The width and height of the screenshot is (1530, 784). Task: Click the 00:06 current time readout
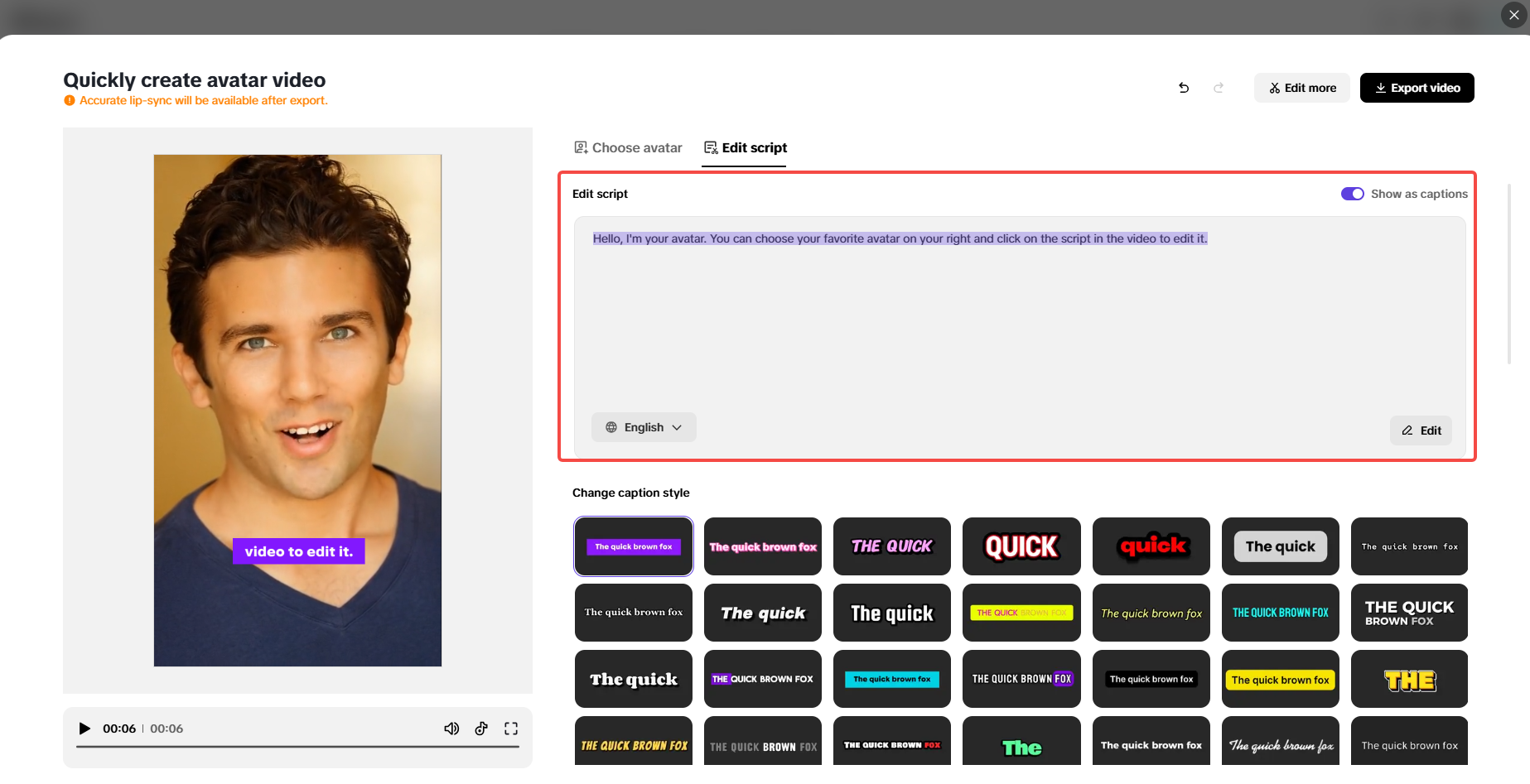pos(119,729)
